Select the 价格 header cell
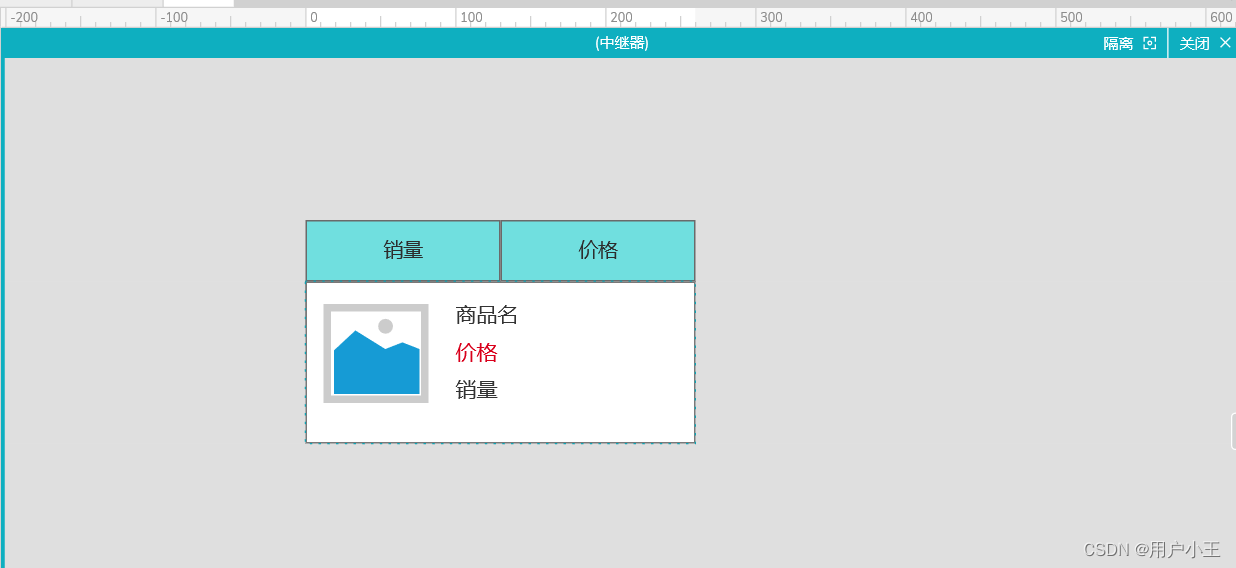The image size is (1236, 568). tap(598, 251)
